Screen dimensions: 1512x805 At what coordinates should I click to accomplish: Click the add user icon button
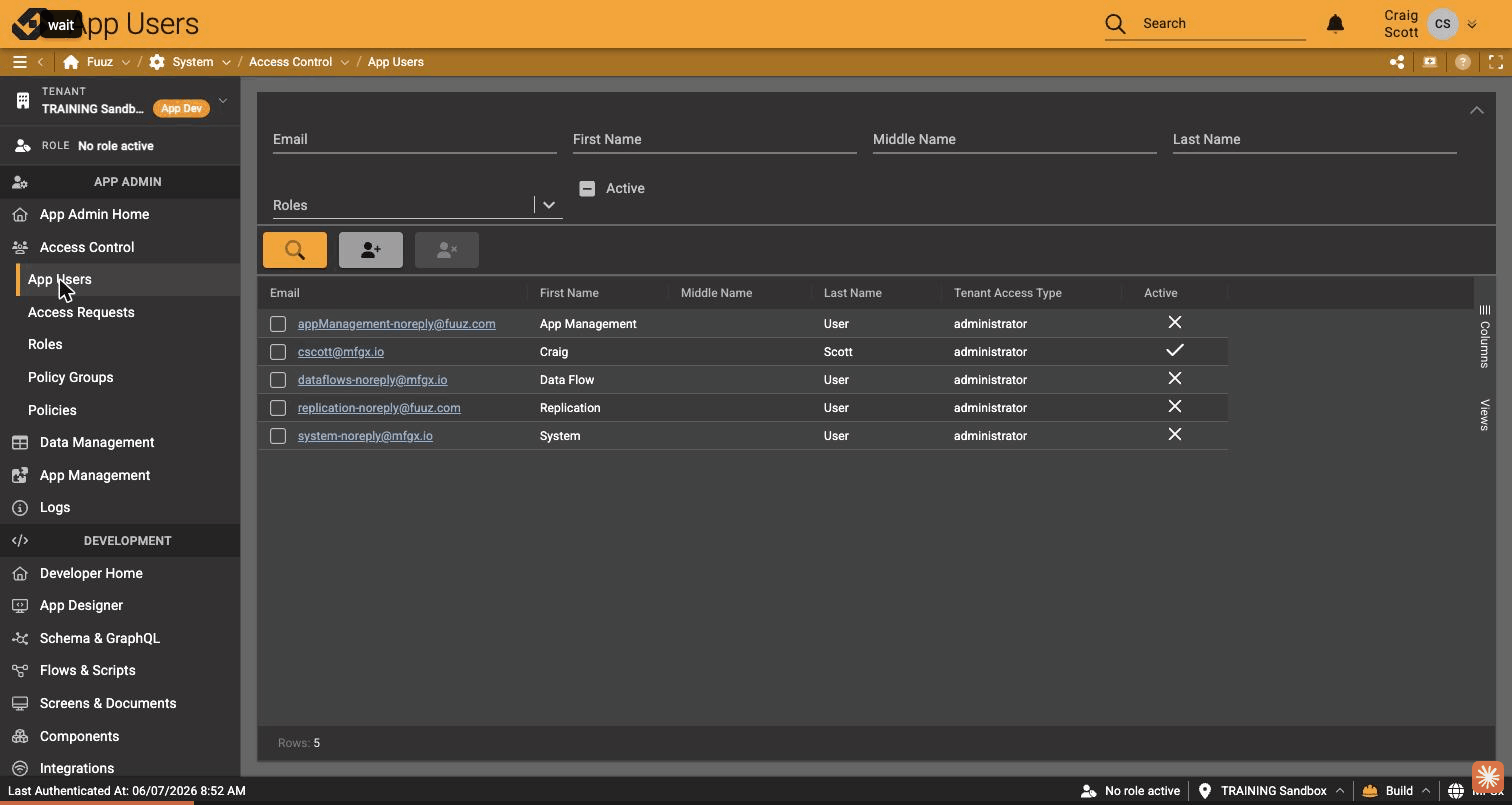click(x=371, y=250)
